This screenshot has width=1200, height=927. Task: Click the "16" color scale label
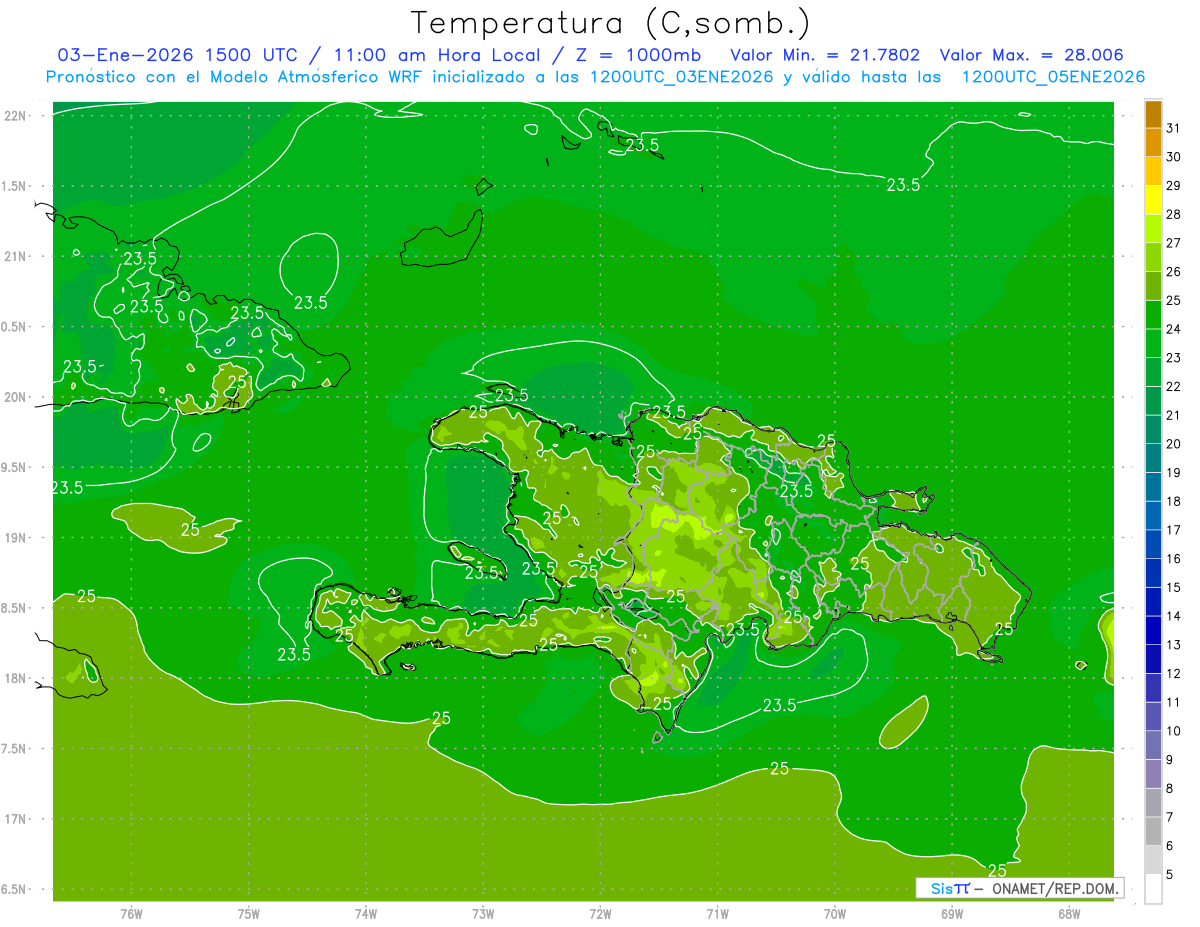pyautogui.click(x=1174, y=559)
